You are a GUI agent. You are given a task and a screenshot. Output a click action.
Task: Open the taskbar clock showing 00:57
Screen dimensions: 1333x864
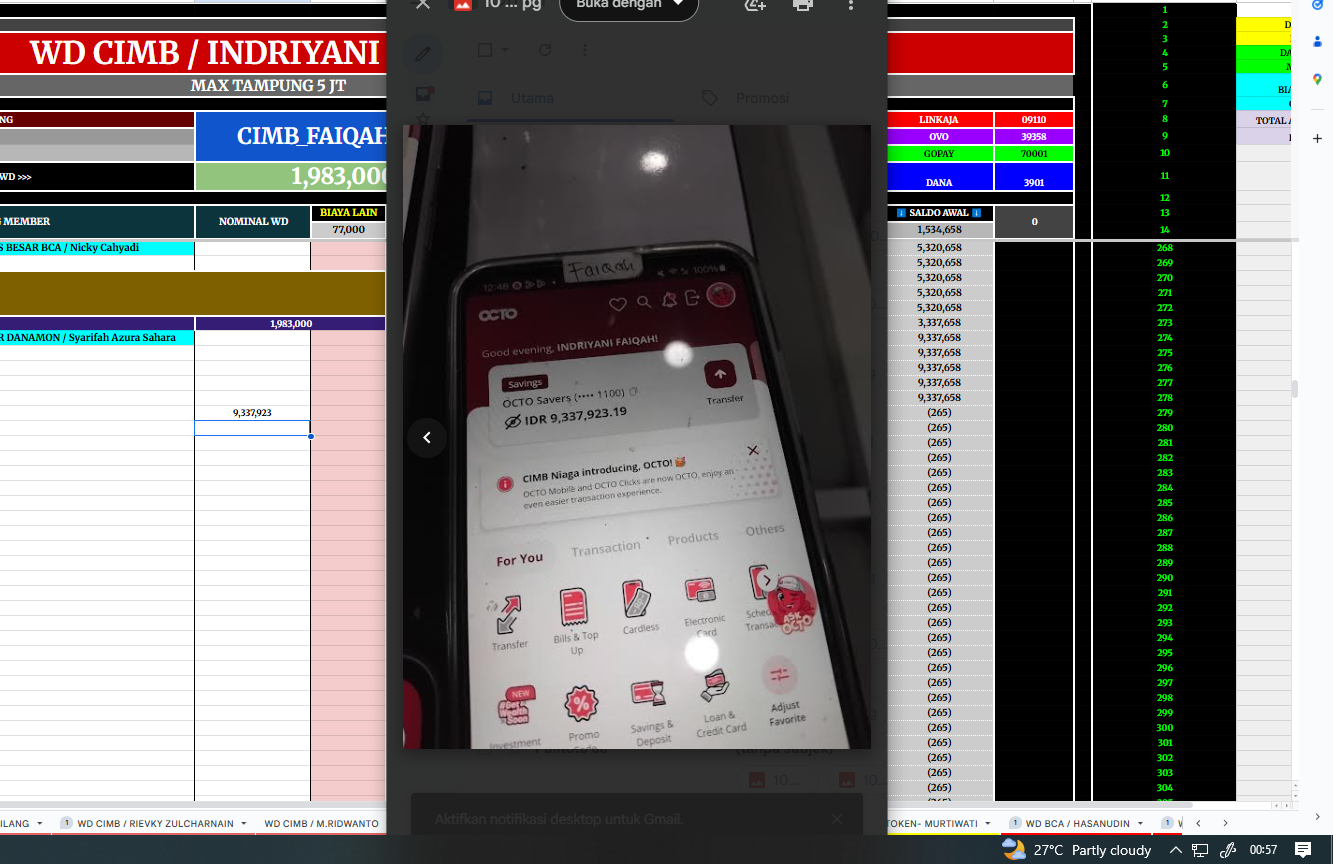tap(1263, 850)
